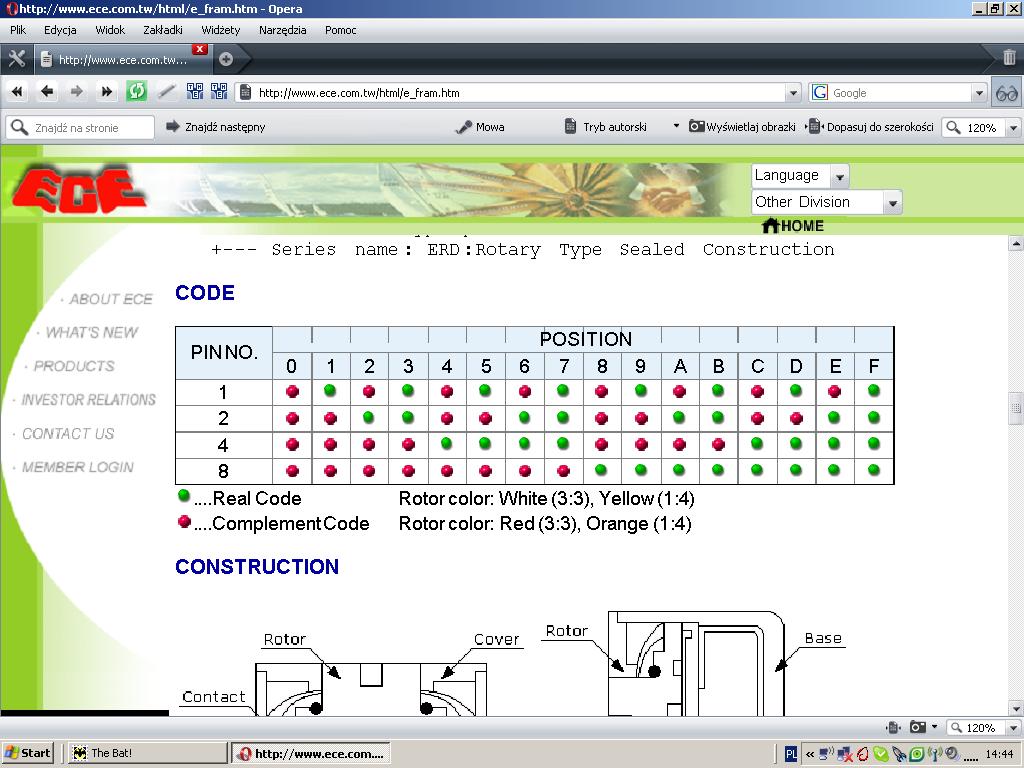Click the PRODUCTS sidebar link
Viewport: 1024px width, 768px height.
pyautogui.click(x=74, y=366)
